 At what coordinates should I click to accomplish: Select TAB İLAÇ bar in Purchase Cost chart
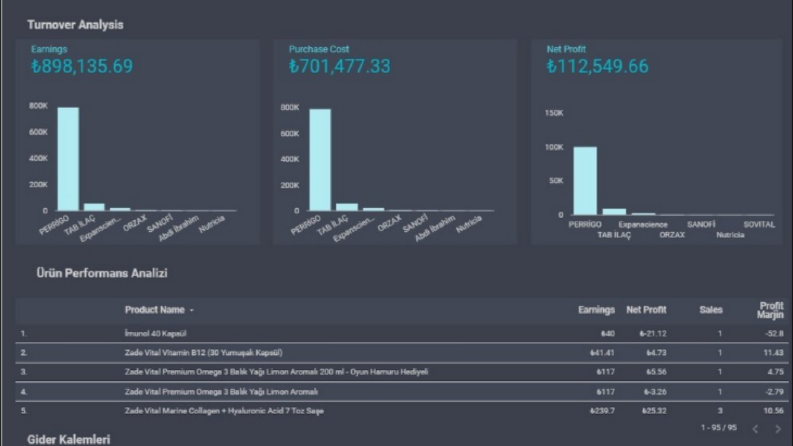347,207
